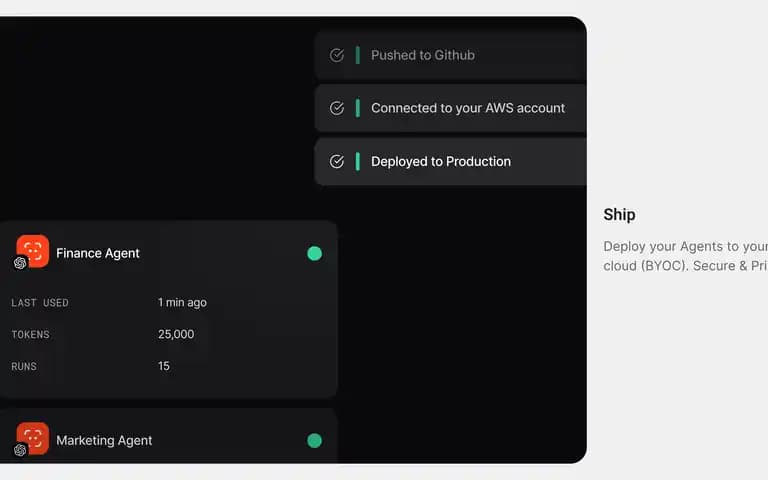Open the Connected to your AWS account step

[450, 108]
